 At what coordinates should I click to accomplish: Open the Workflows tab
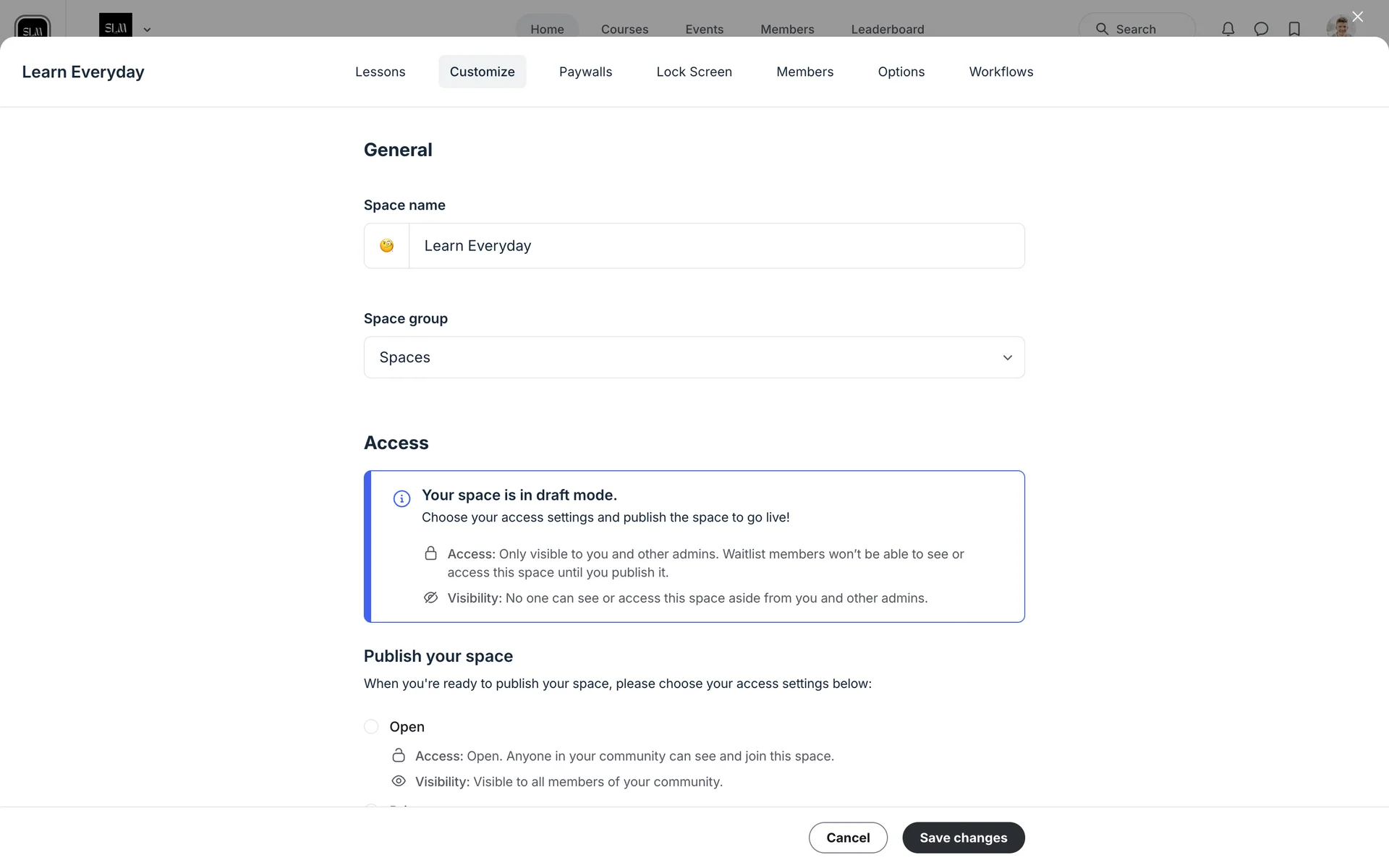[x=1001, y=72]
